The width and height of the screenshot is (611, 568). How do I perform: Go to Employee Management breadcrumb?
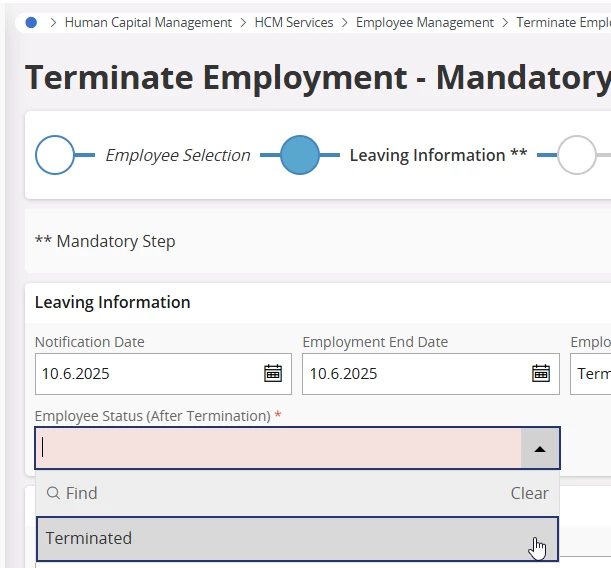tap(424, 22)
